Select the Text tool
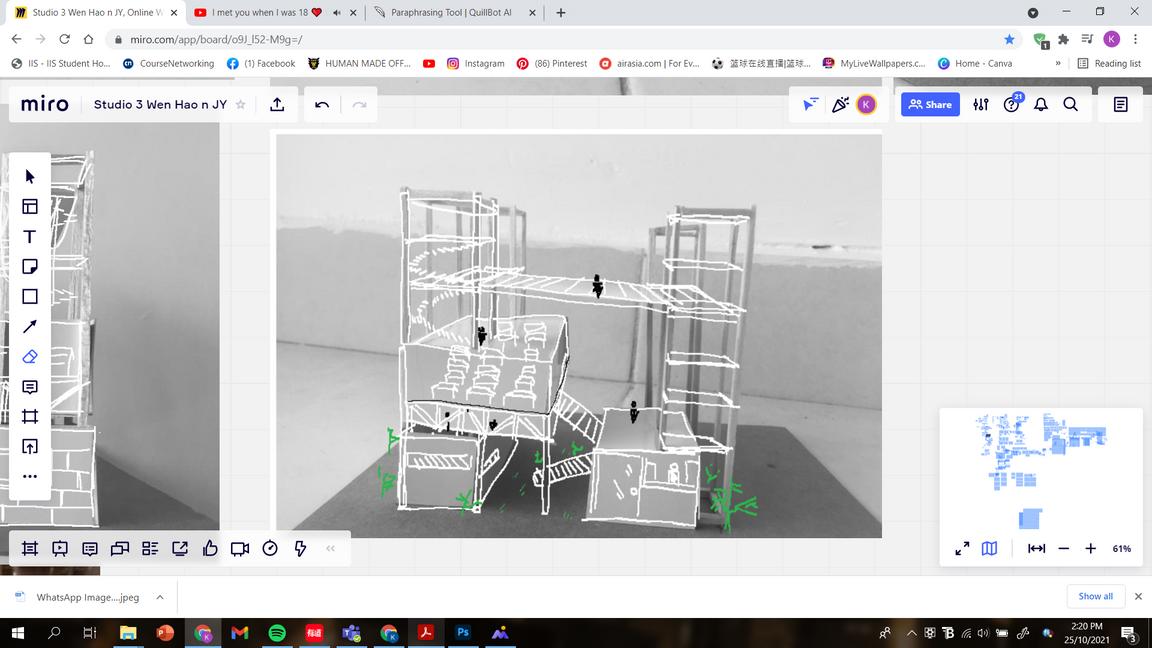 coord(29,237)
